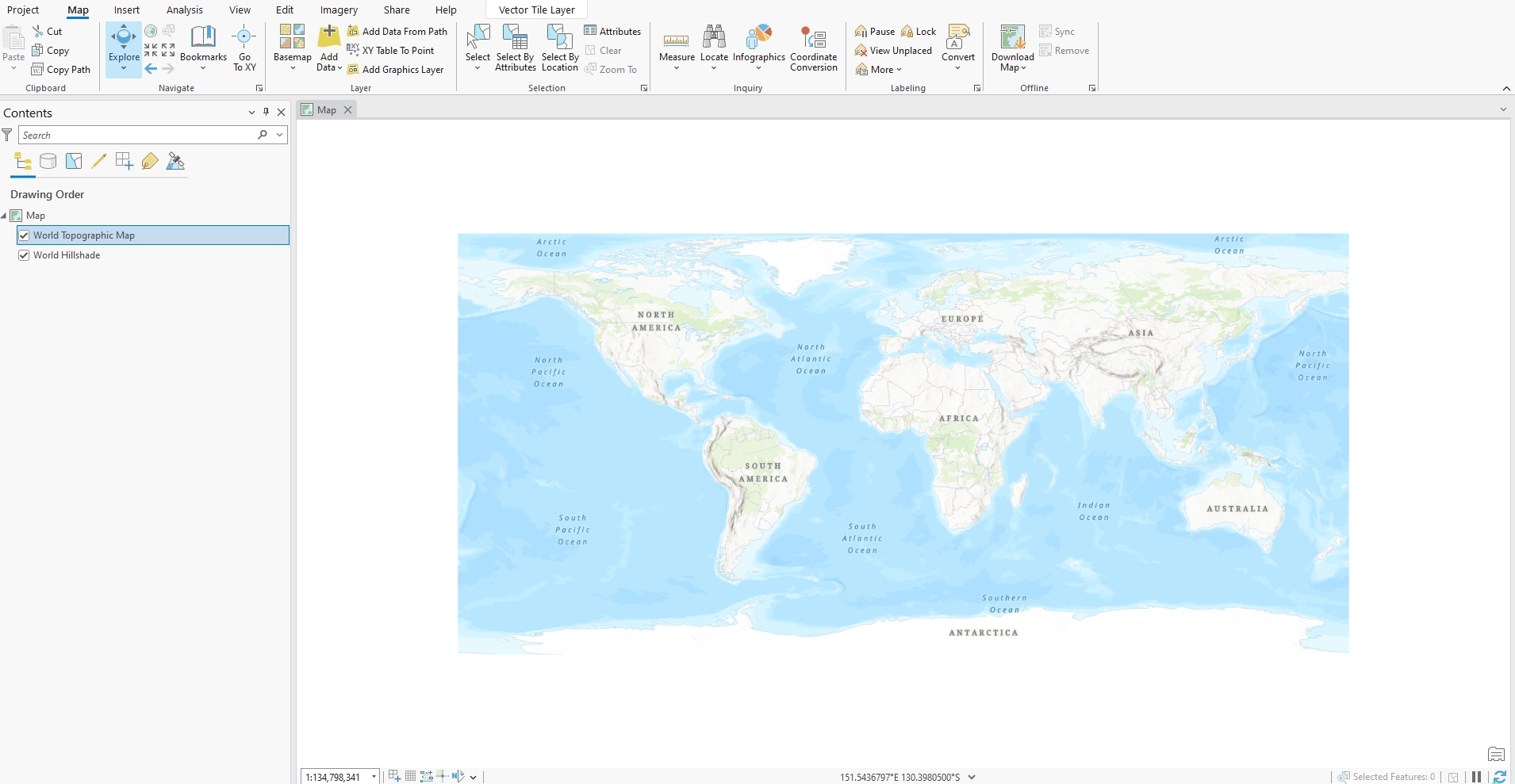This screenshot has width=1515, height=784.
Task: Expand the Basemap gallery dropdown
Action: (293, 68)
